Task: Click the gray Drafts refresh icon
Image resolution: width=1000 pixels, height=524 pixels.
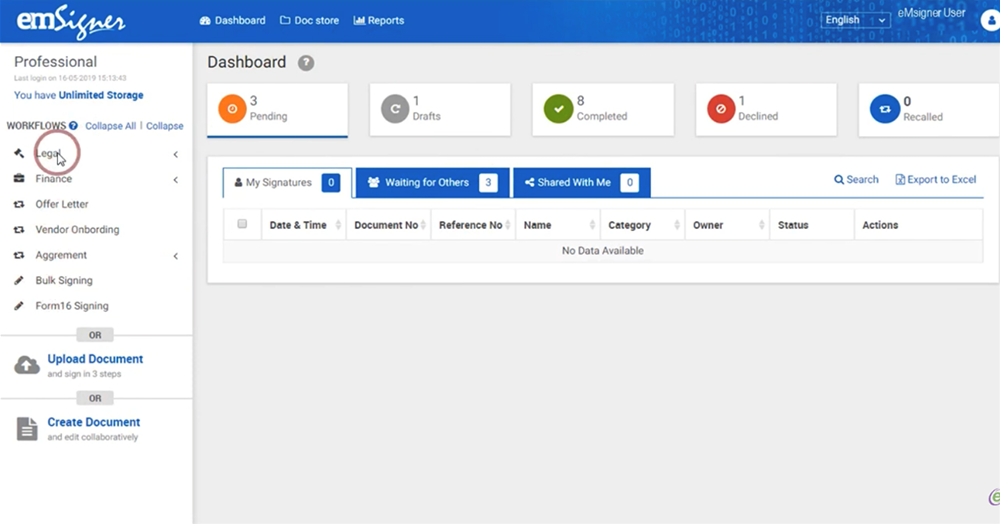Action: coord(395,109)
